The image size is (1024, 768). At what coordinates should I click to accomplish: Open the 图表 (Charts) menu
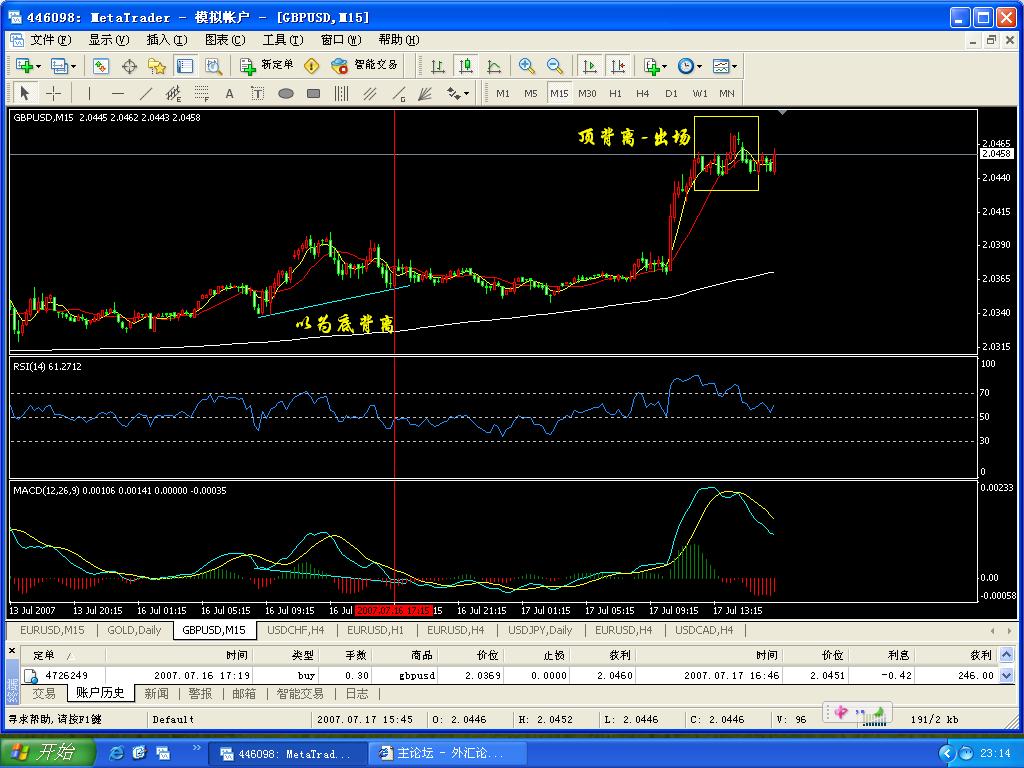pos(224,40)
